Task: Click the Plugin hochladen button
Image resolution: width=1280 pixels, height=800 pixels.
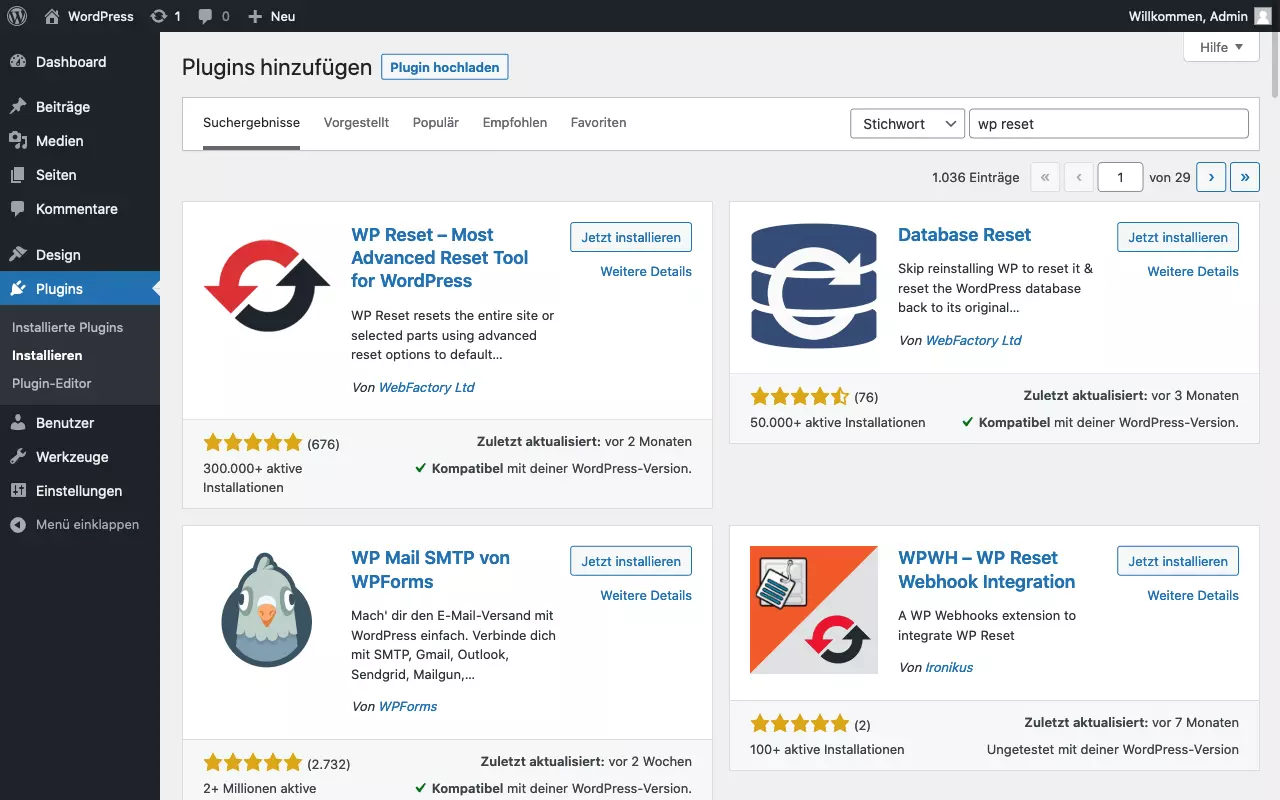Action: (x=445, y=67)
